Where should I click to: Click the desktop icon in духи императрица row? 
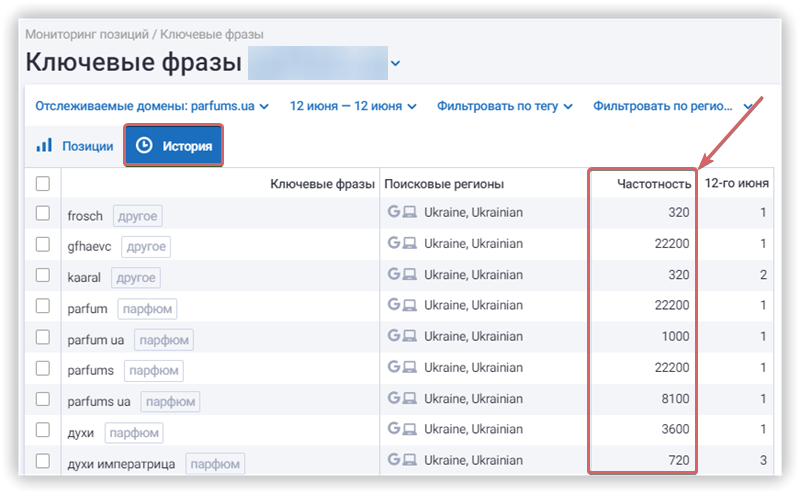coord(409,460)
